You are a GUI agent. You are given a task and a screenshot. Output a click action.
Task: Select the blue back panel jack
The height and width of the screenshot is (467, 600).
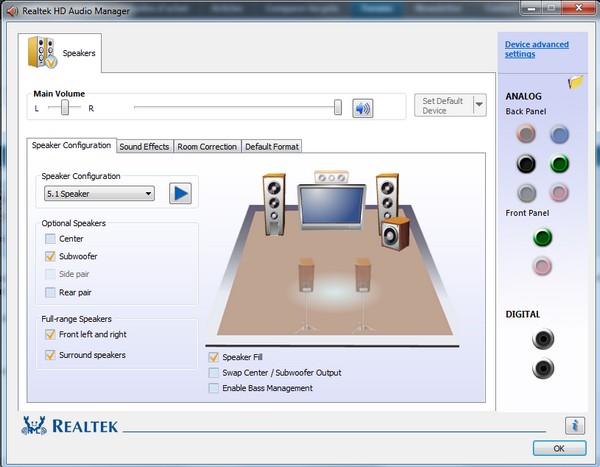[560, 135]
